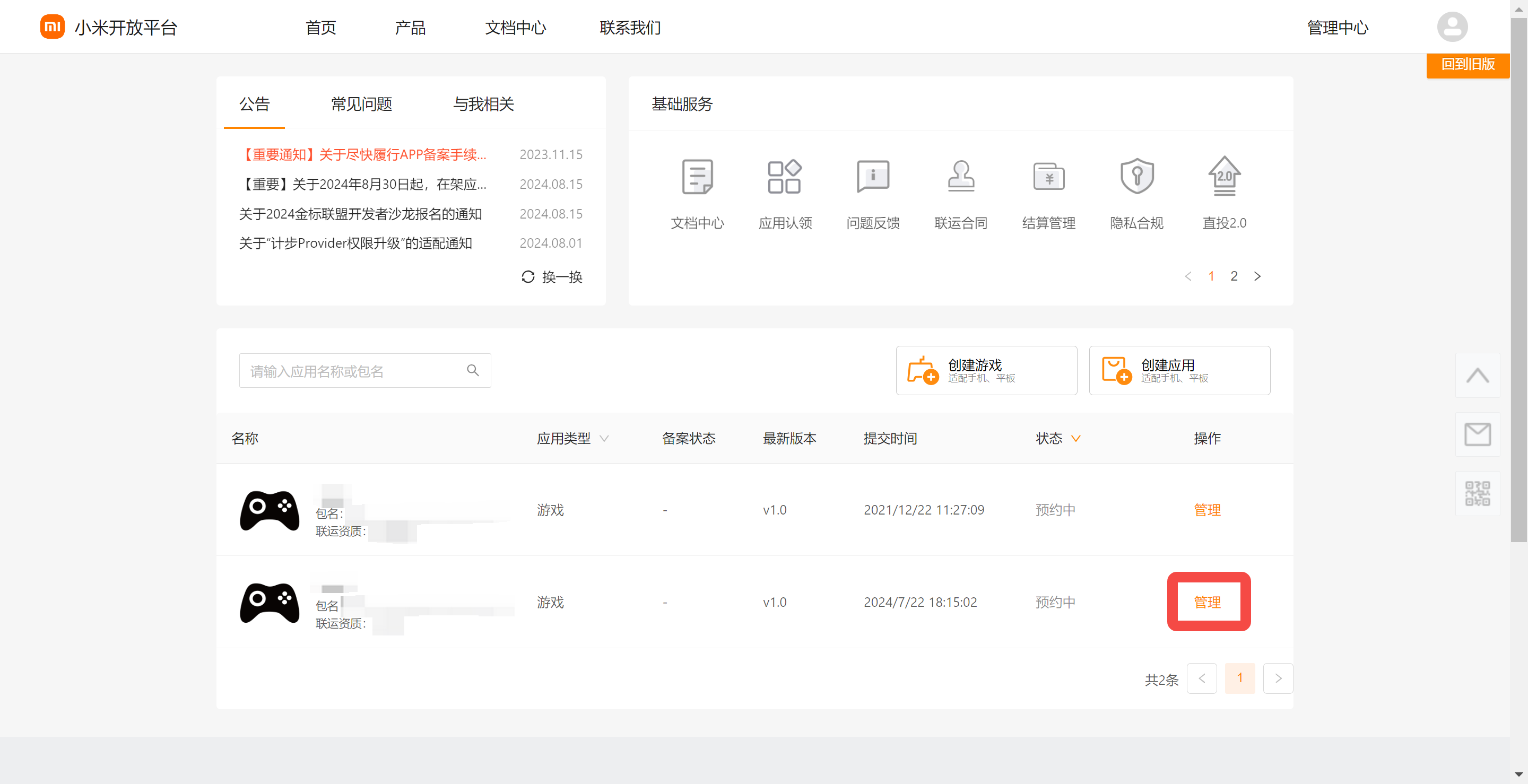The image size is (1528, 784).
Task: Open 文档中心 in top navigation
Action: 516,27
